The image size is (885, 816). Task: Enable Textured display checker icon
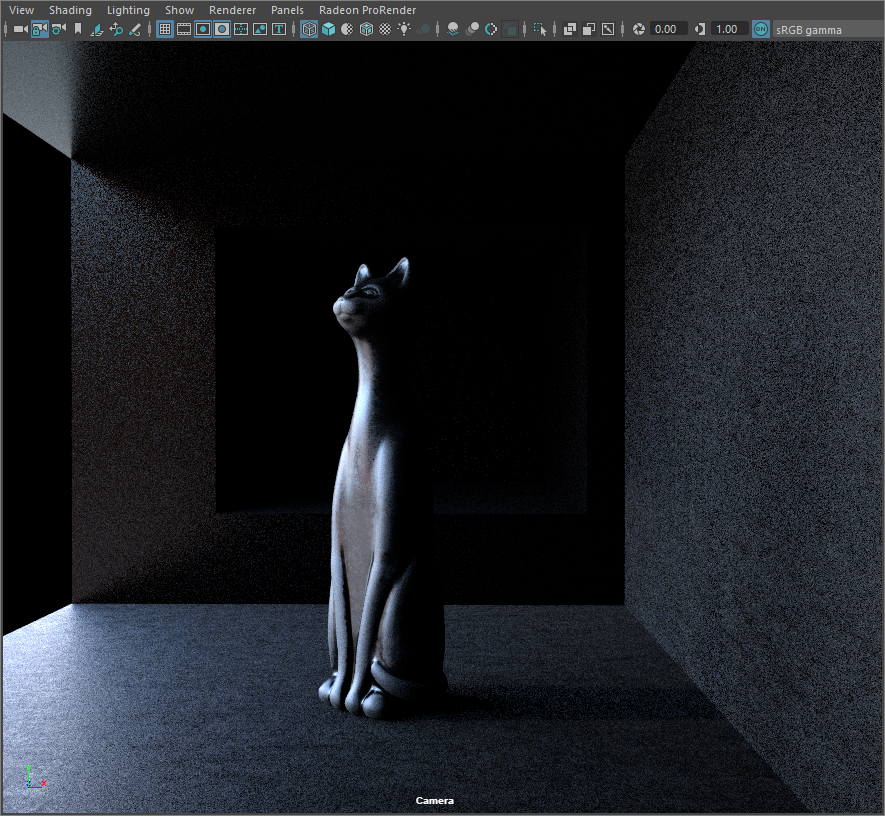point(385,29)
